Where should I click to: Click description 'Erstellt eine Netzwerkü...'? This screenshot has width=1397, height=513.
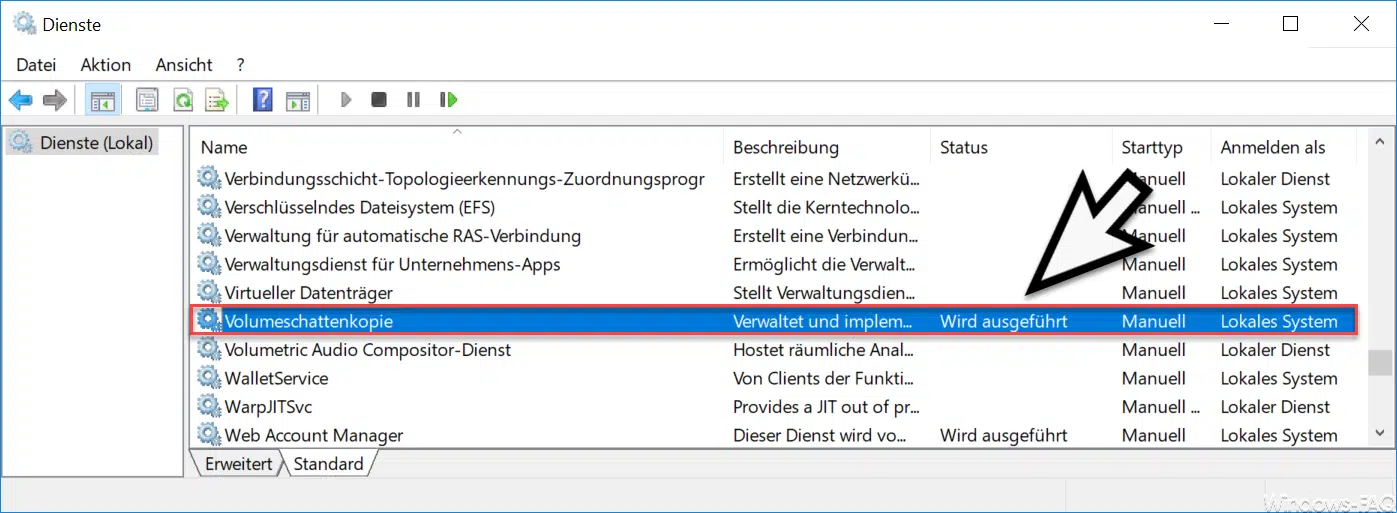pyautogui.click(x=826, y=179)
